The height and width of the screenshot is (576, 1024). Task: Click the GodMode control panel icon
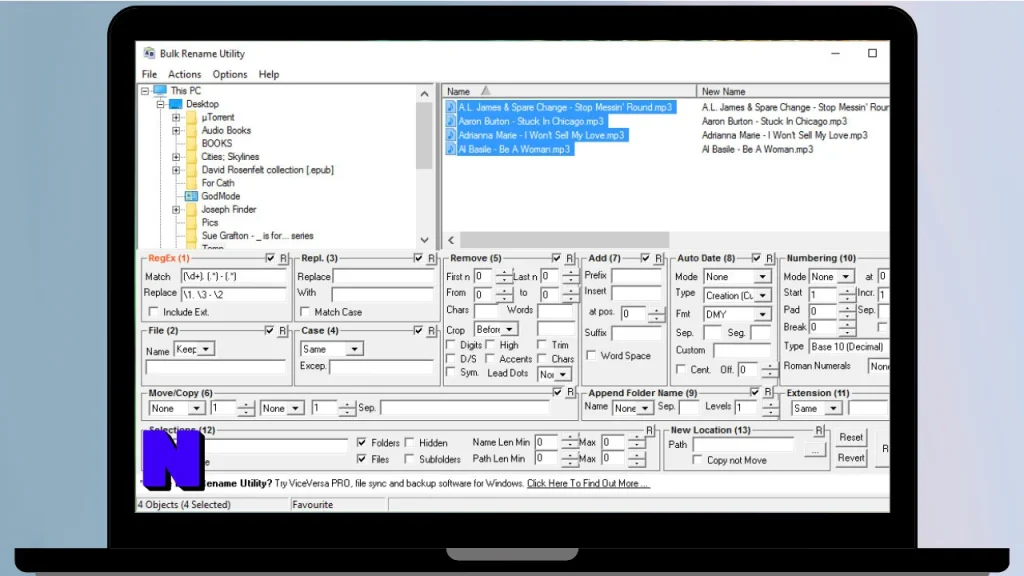[191, 196]
